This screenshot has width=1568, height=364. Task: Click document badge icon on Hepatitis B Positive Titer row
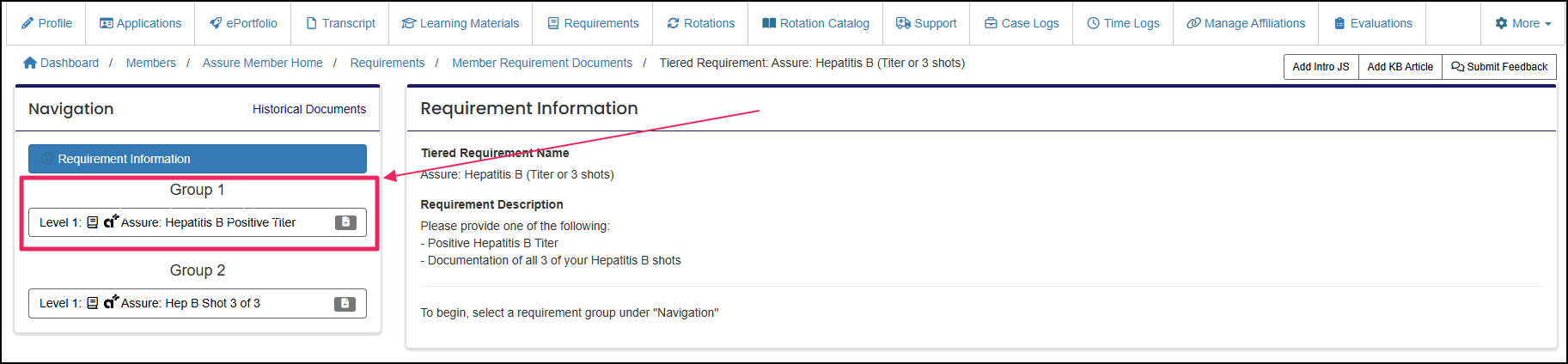pos(345,222)
